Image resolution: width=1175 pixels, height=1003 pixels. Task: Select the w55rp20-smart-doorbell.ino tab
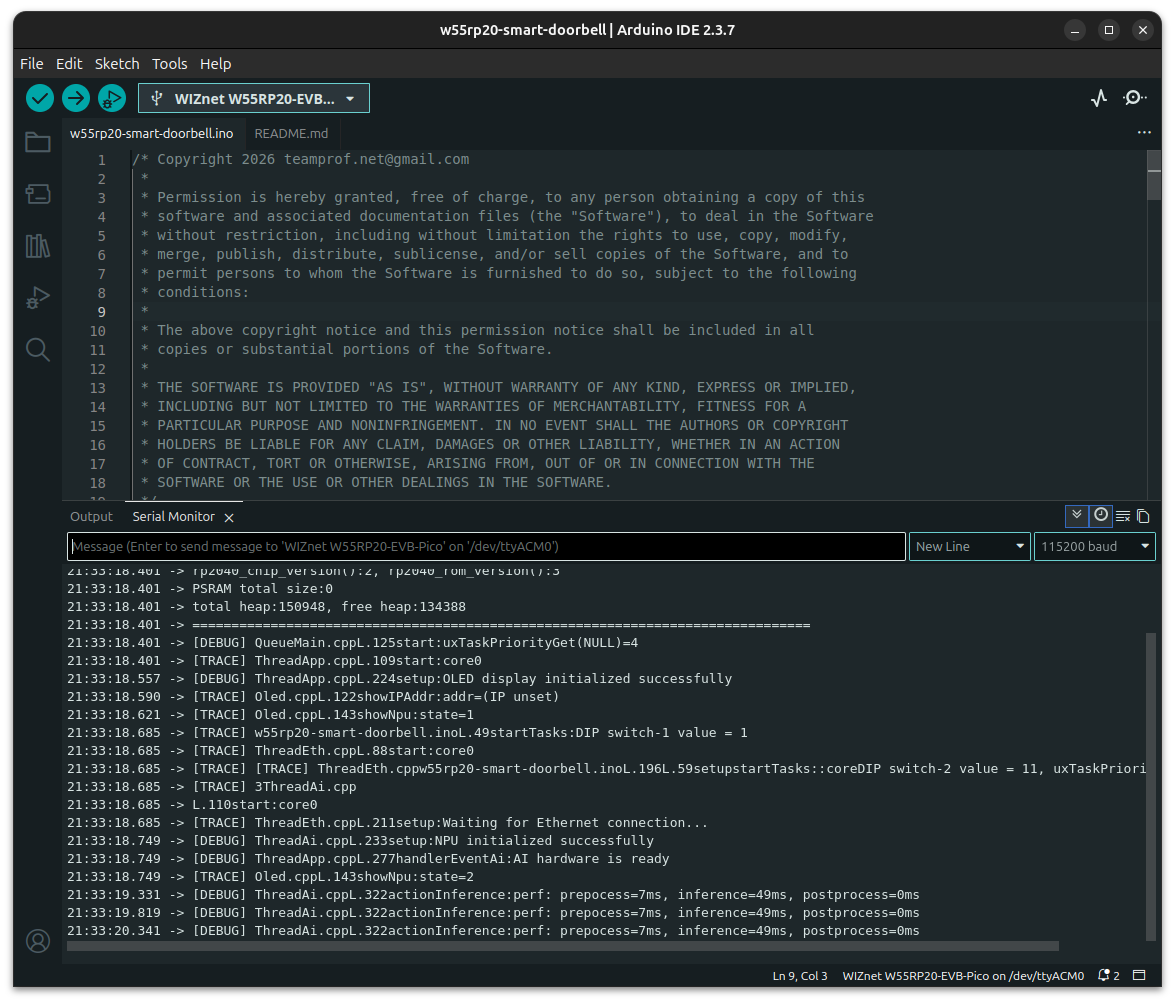[x=151, y=133]
